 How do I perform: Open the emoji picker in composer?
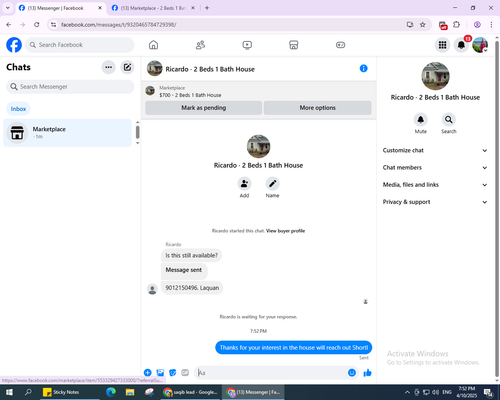click(x=352, y=373)
